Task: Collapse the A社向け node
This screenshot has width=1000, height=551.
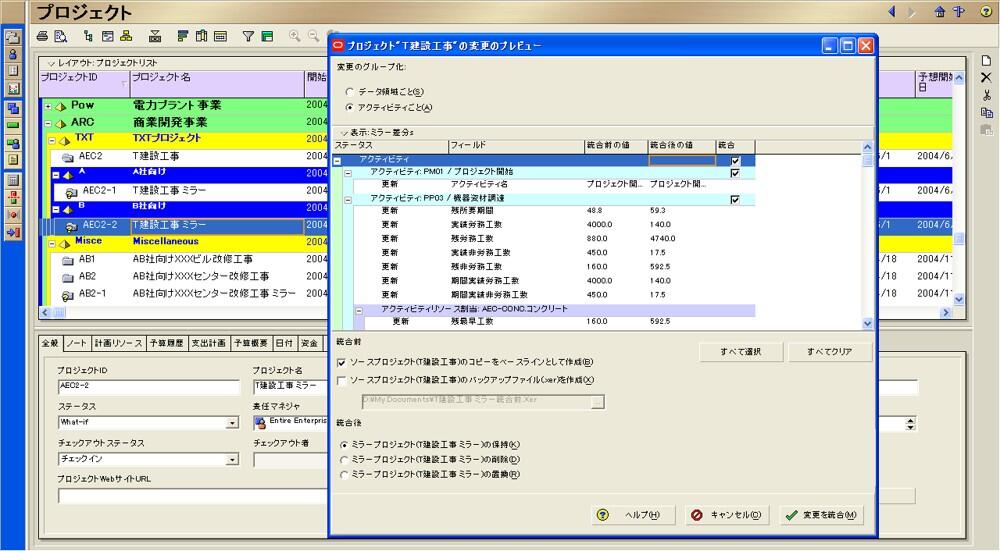Action: click(56, 175)
